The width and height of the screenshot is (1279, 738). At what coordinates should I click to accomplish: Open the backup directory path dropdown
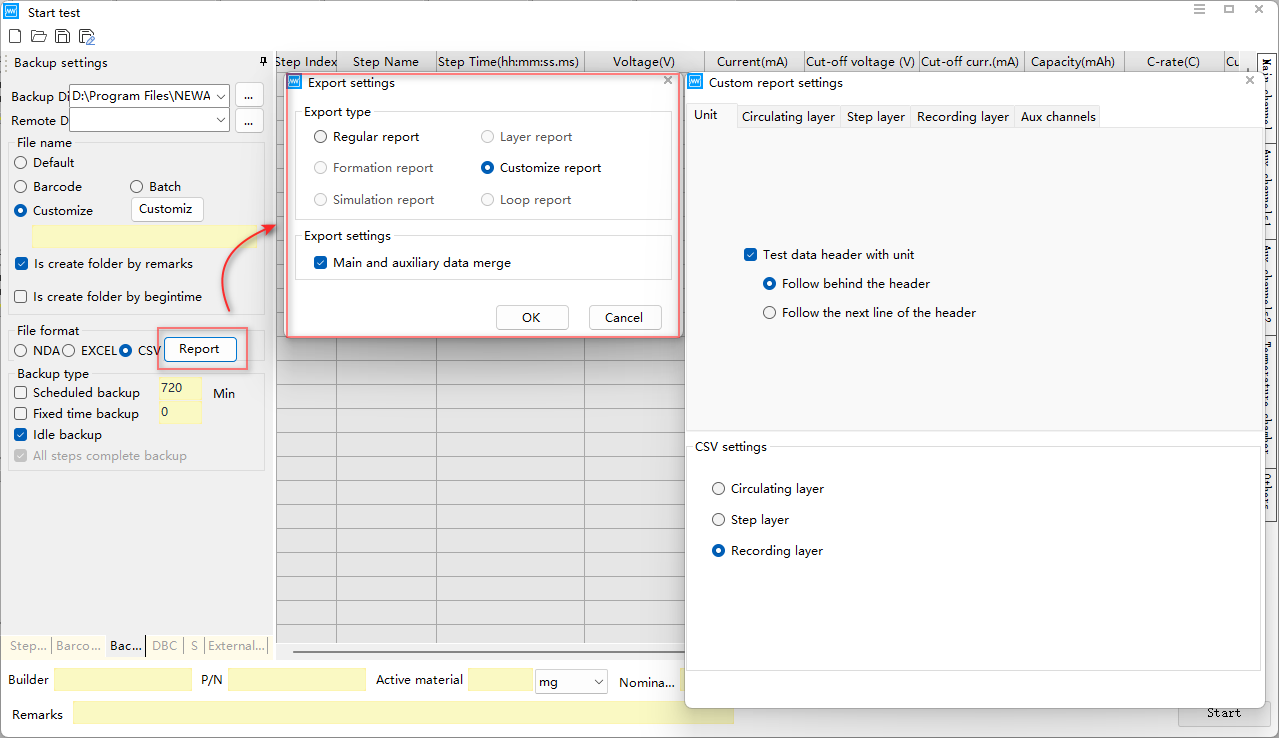pos(222,95)
